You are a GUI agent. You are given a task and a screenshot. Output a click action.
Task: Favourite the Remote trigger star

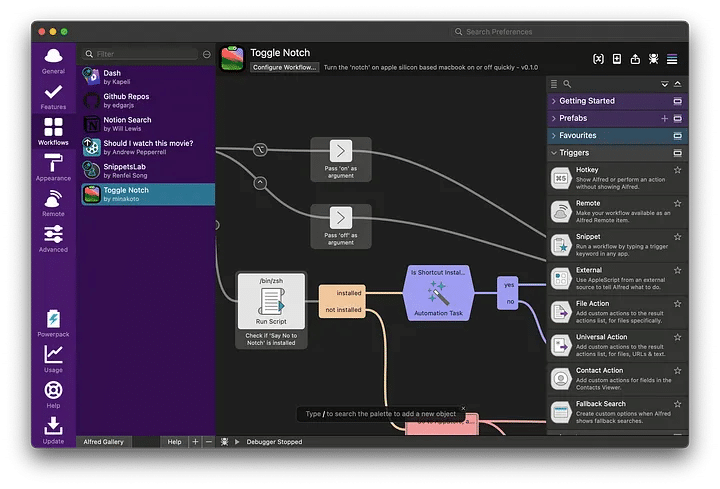pos(677,203)
